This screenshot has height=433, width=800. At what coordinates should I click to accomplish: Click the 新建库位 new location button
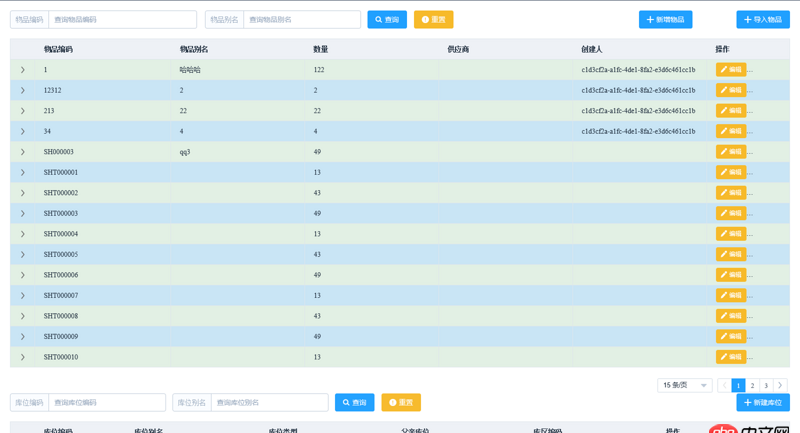[x=763, y=402]
